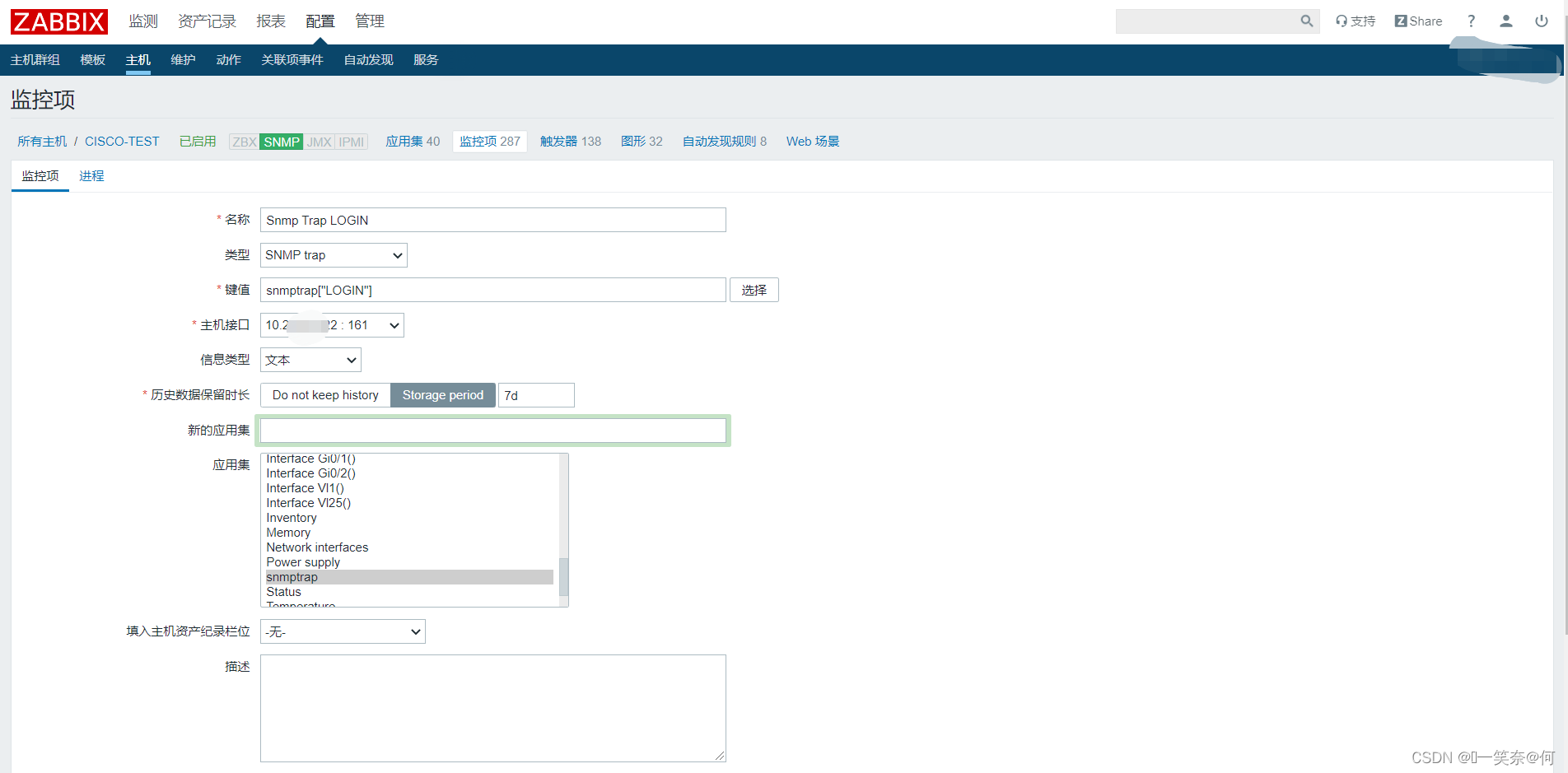Select snmptrap in application list
Viewport: 1568px width, 773px height.
(409, 577)
